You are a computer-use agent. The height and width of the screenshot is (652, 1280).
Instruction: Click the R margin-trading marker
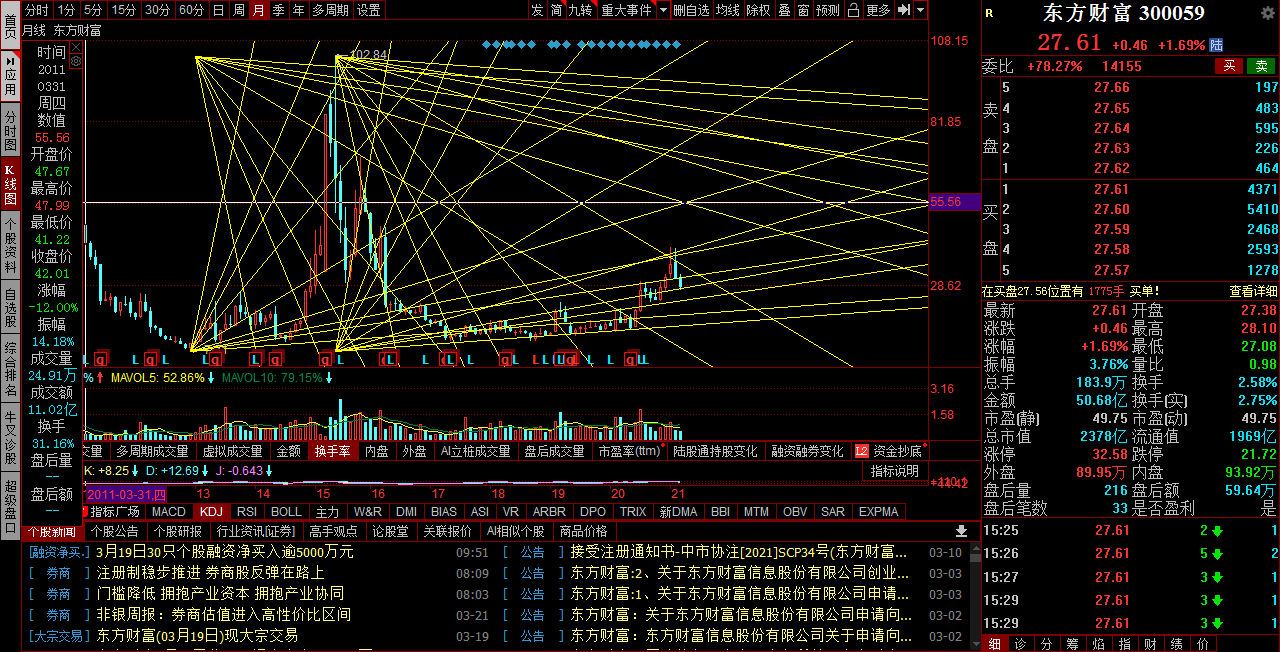pos(990,13)
